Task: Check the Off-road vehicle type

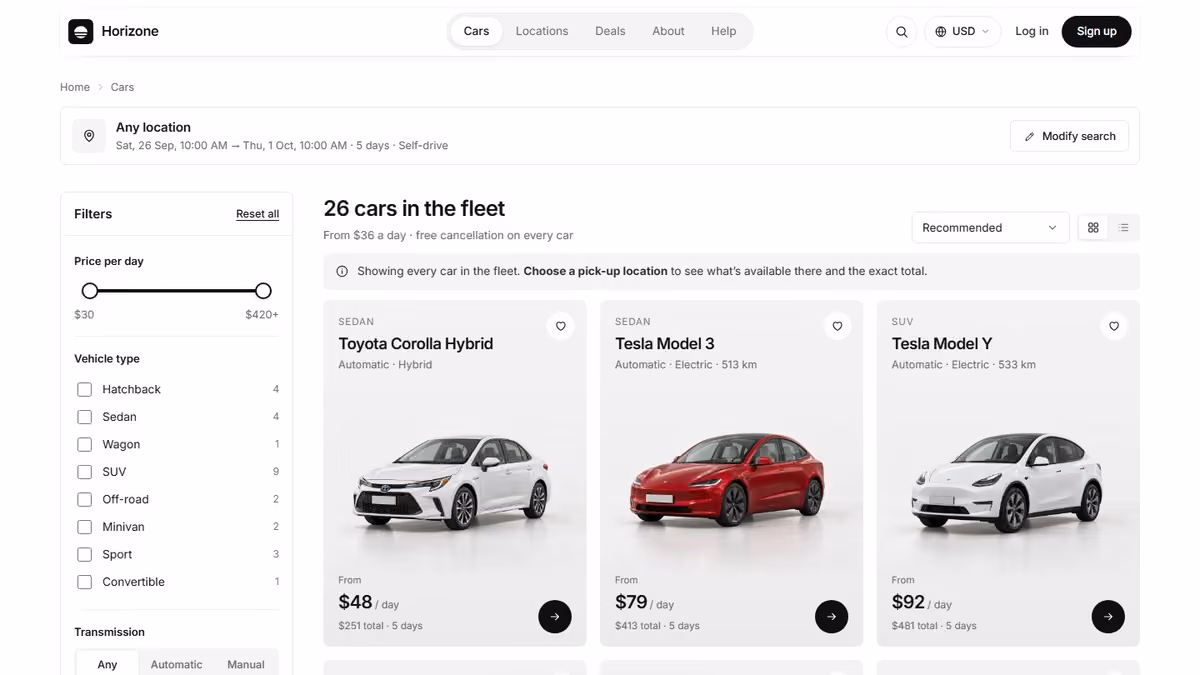Action: tap(85, 499)
